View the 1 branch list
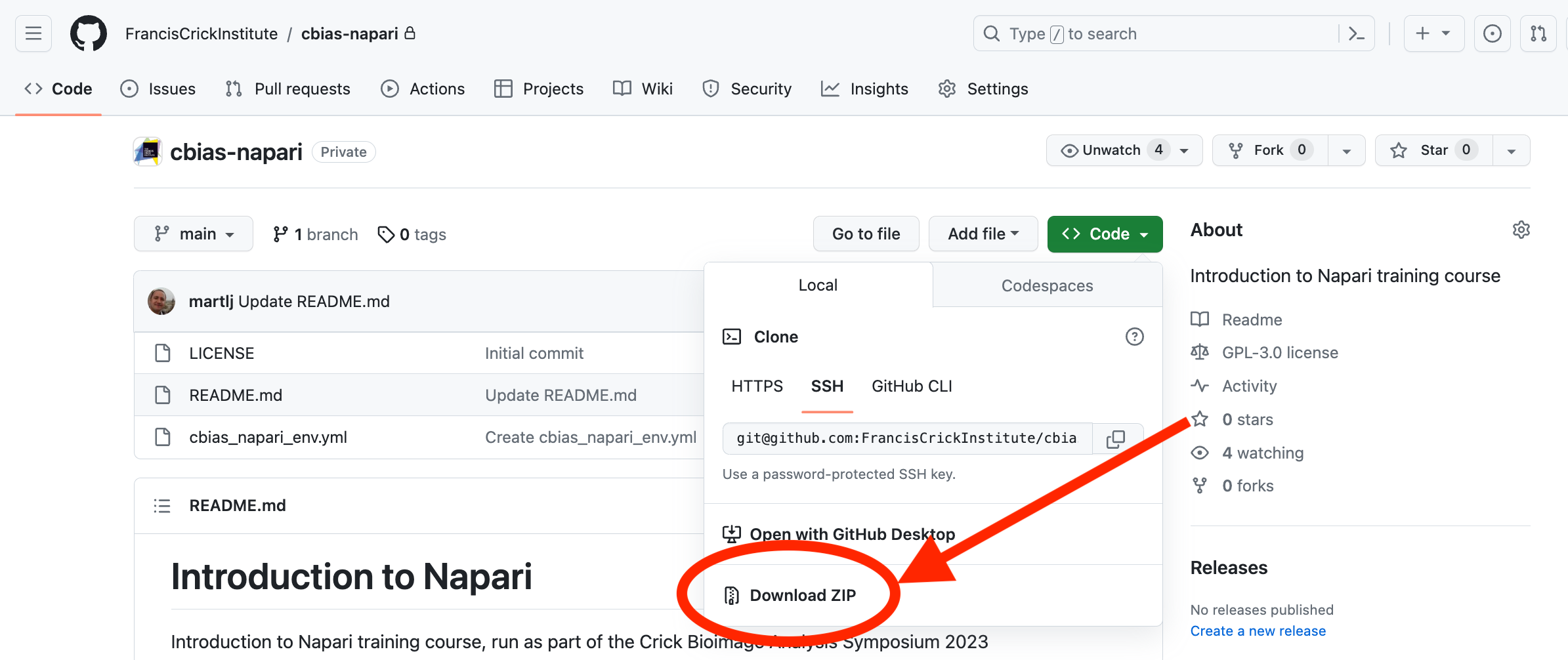The width and height of the screenshot is (1568, 660). coord(316,234)
